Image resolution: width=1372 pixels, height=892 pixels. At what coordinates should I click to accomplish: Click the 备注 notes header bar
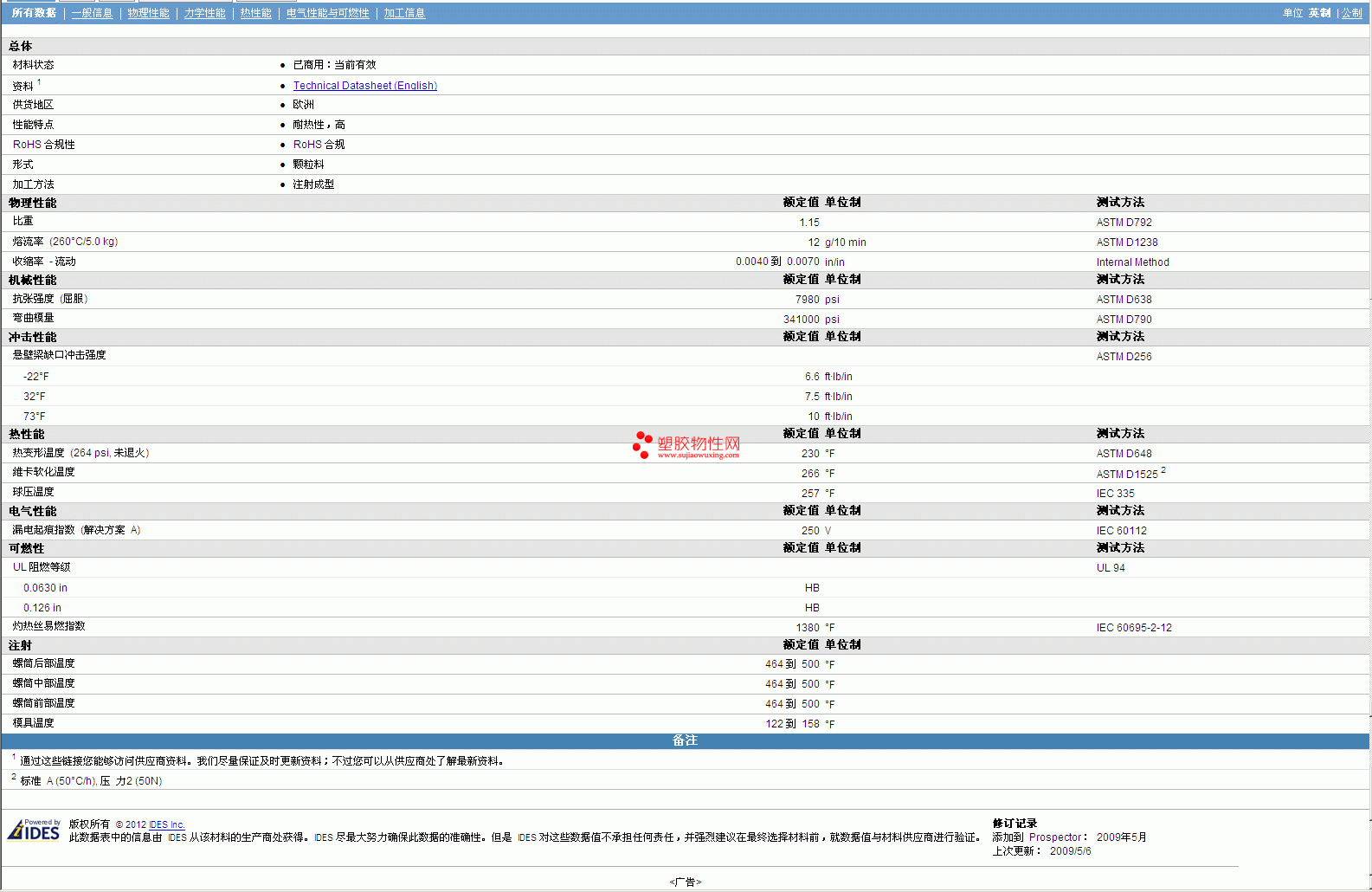pyautogui.click(x=685, y=740)
